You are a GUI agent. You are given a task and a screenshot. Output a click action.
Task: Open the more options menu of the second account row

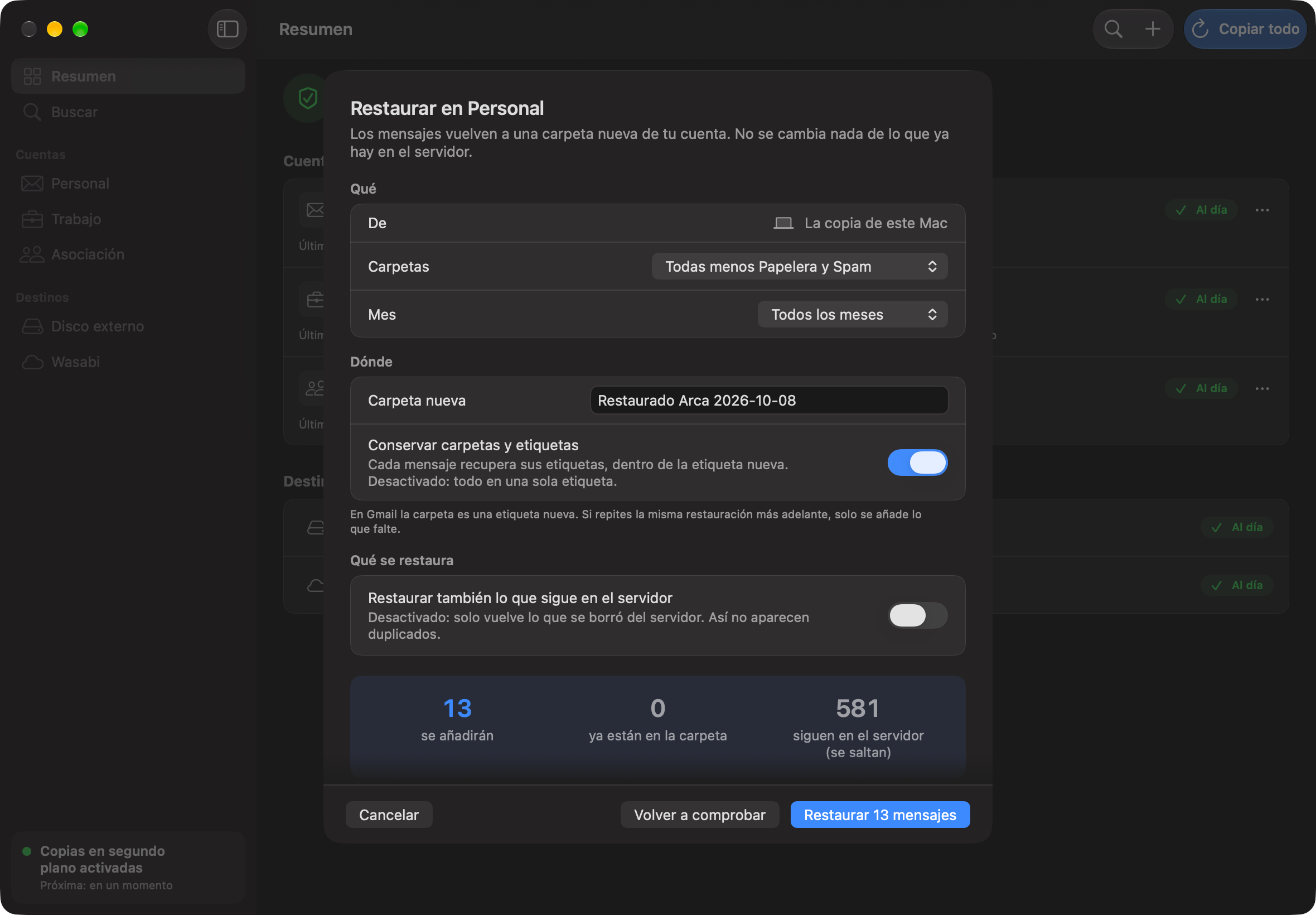[x=1262, y=299]
